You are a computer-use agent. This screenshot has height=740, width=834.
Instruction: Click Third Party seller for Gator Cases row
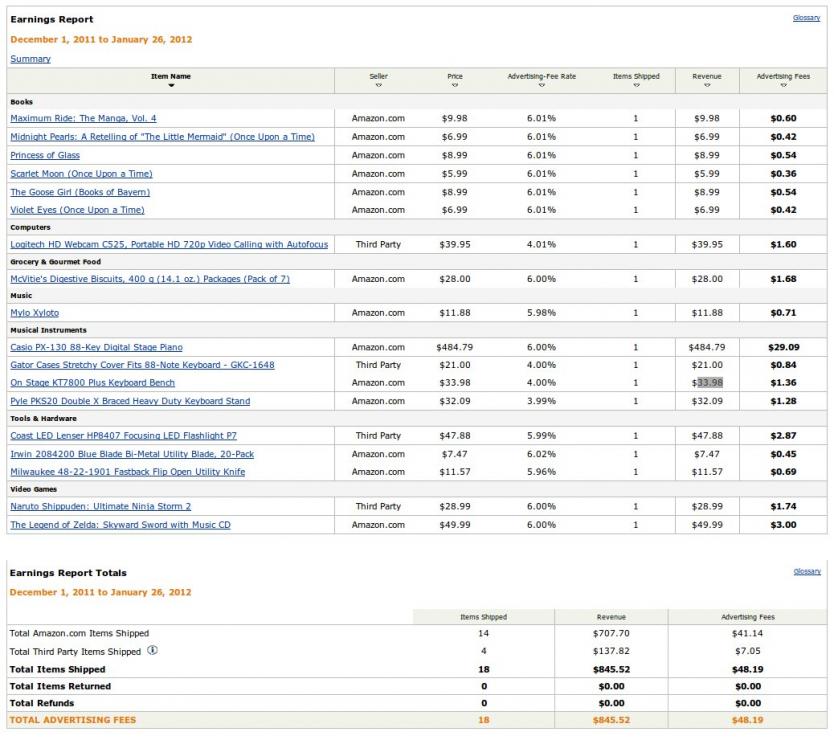coord(378,365)
